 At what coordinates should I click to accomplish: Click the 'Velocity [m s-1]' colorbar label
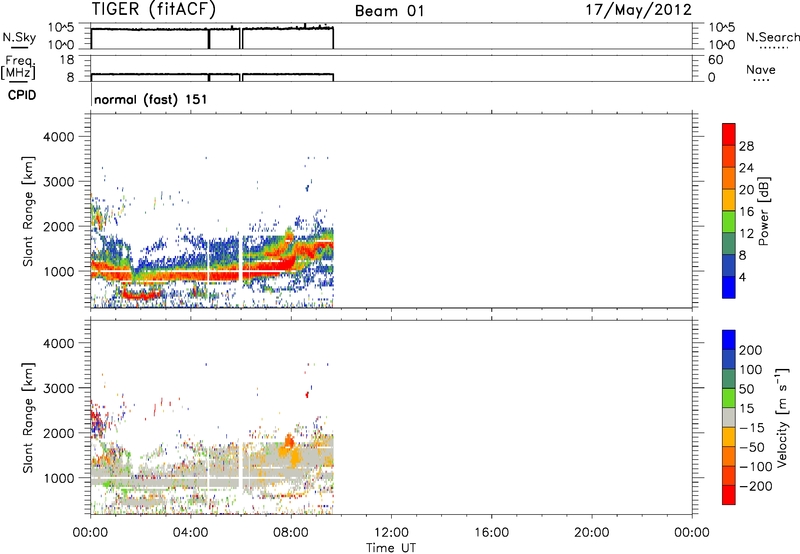pos(782,417)
